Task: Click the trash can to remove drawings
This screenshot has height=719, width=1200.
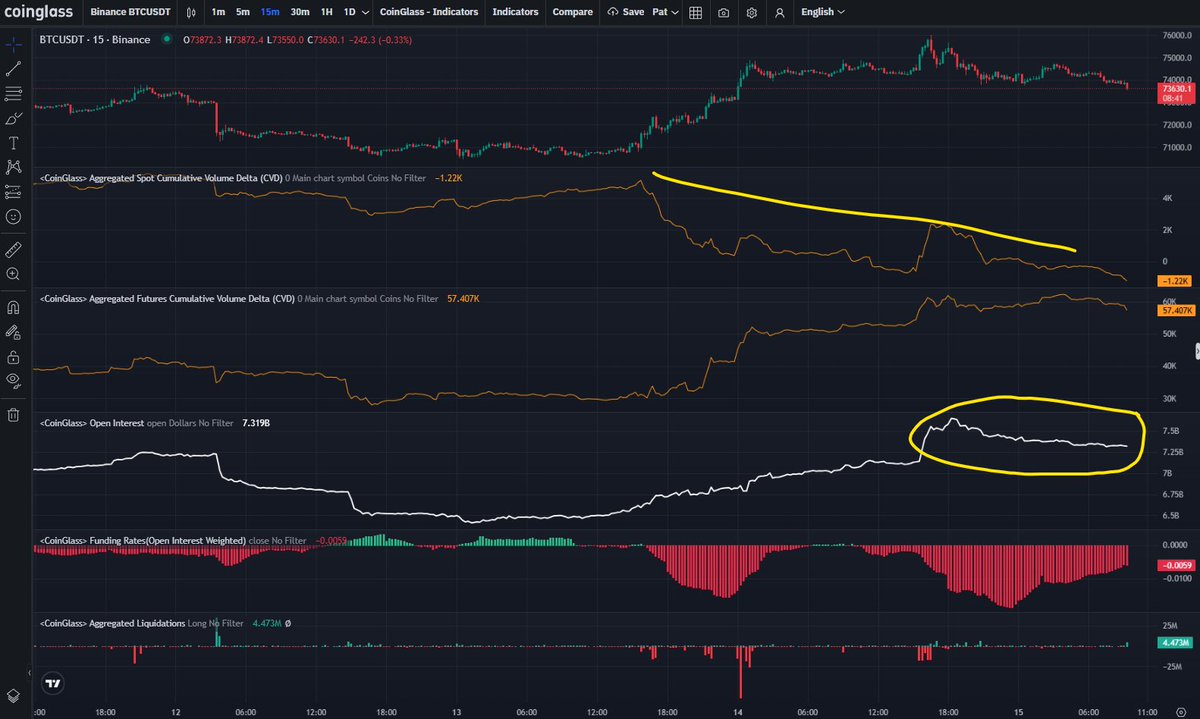Action: [x=13, y=414]
